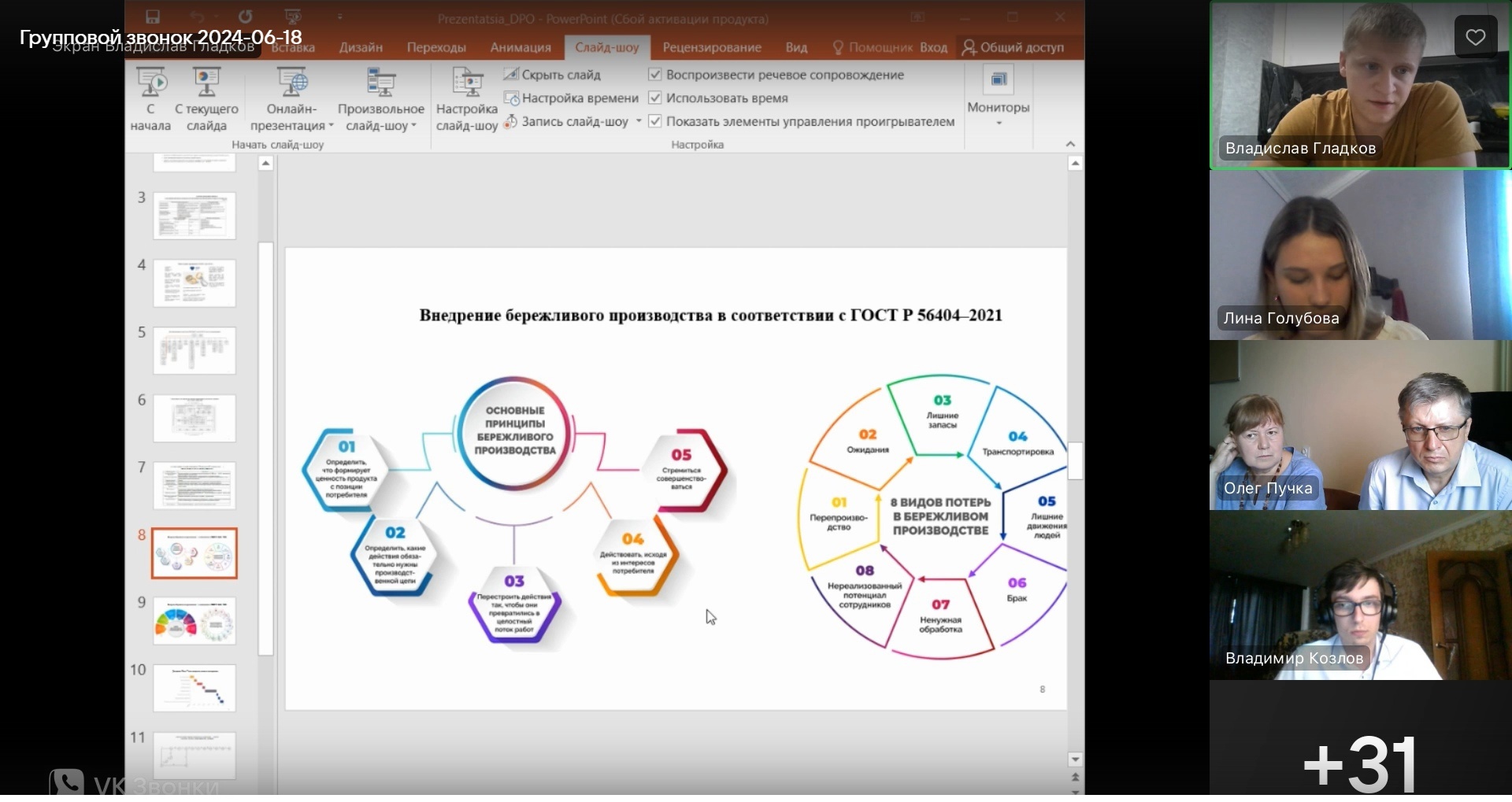Click the heart reaction icon
This screenshot has width=1512, height=802.
click(1476, 37)
